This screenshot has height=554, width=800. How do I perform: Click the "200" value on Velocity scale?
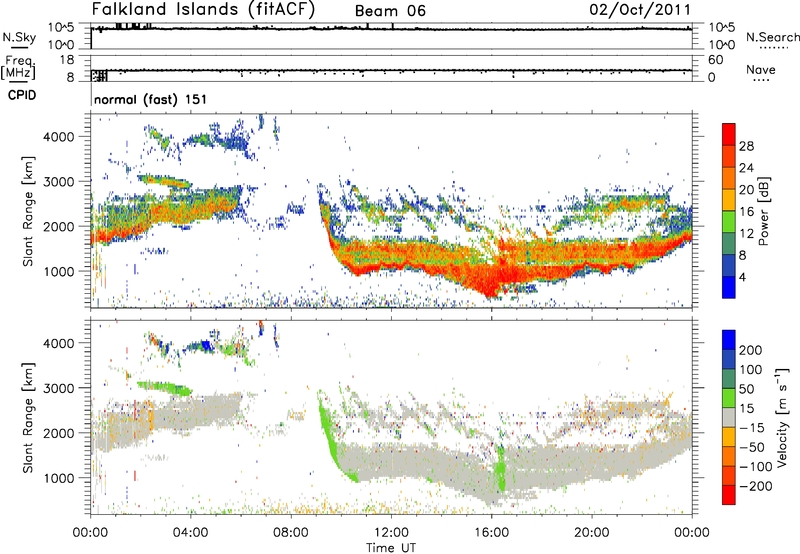(751, 350)
